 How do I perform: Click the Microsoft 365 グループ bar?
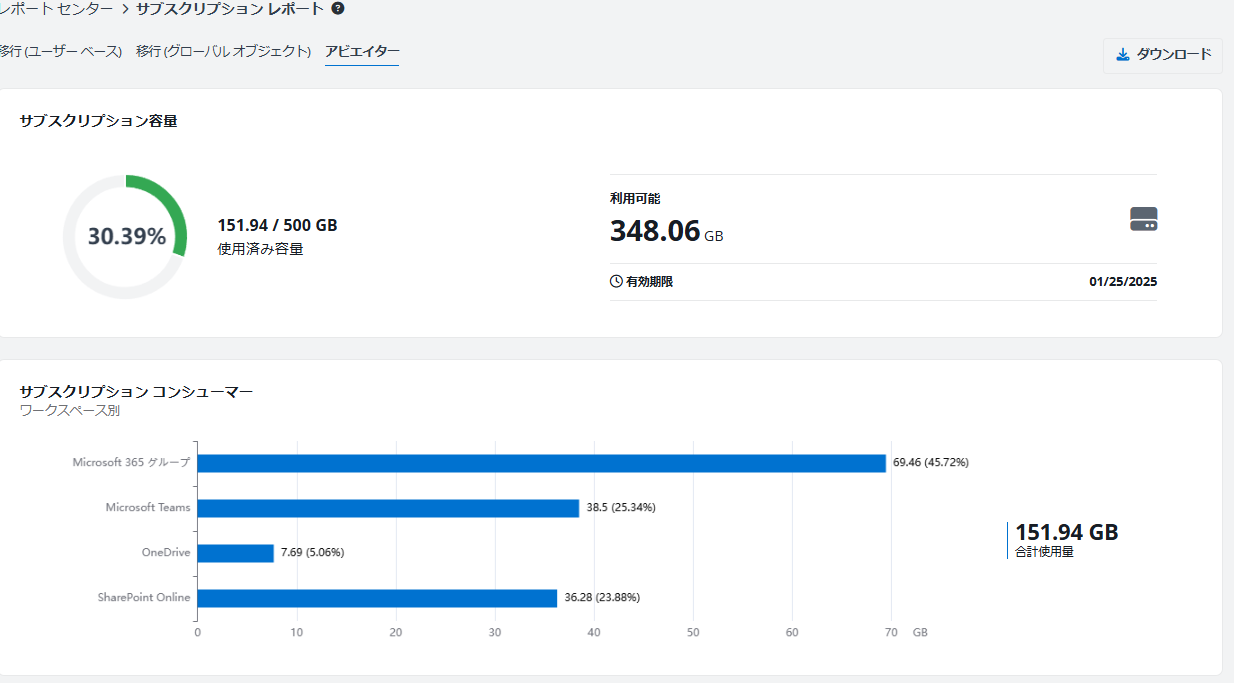point(541,463)
